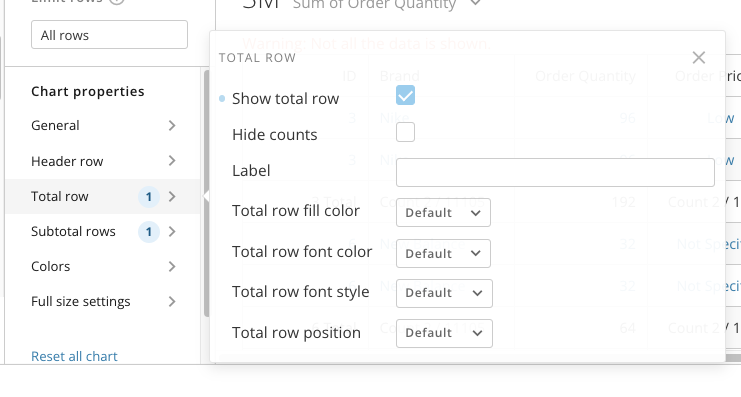Click the Show total row label
Screen dimensions: 741x397
coord(285,99)
